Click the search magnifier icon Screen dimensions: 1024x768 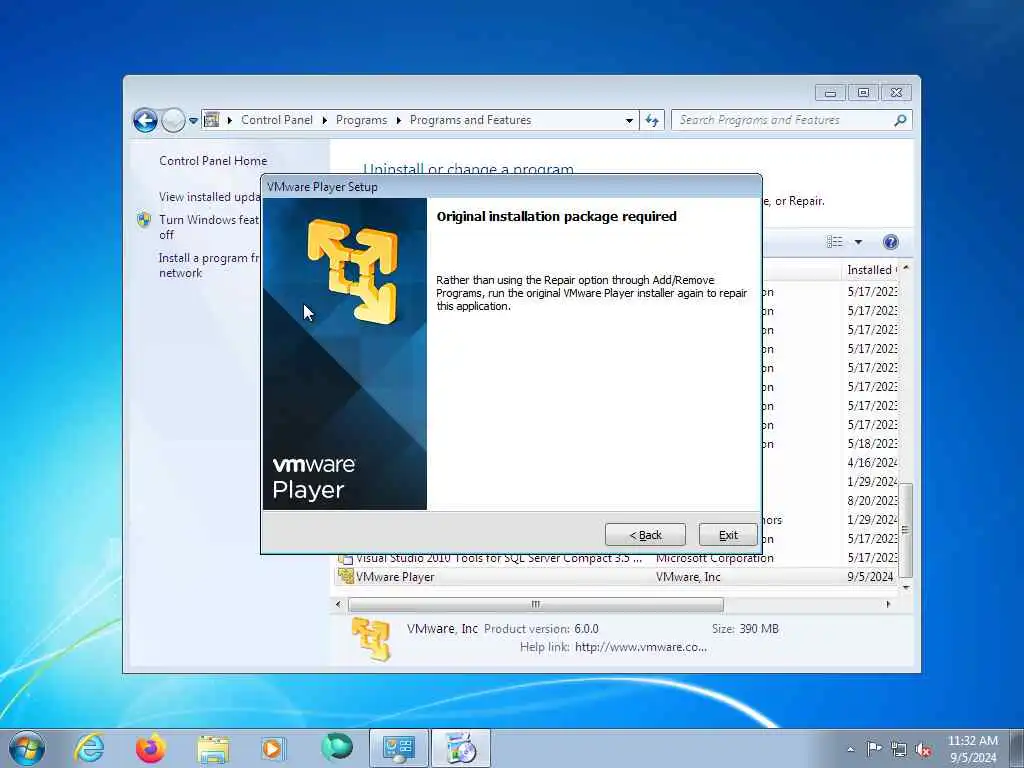pyautogui.click(x=901, y=120)
